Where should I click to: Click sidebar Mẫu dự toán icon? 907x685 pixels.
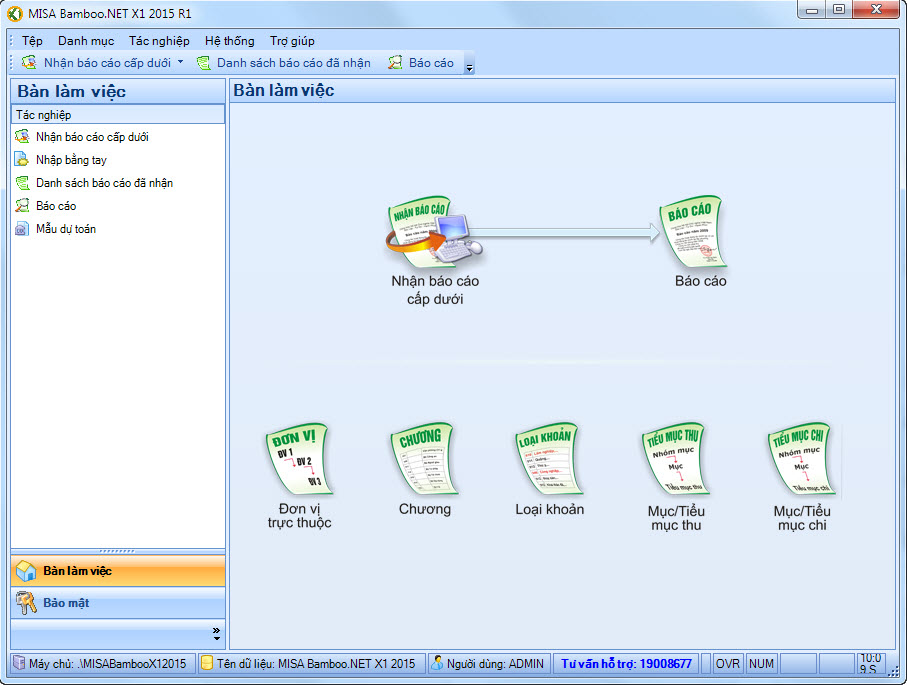click(22, 229)
